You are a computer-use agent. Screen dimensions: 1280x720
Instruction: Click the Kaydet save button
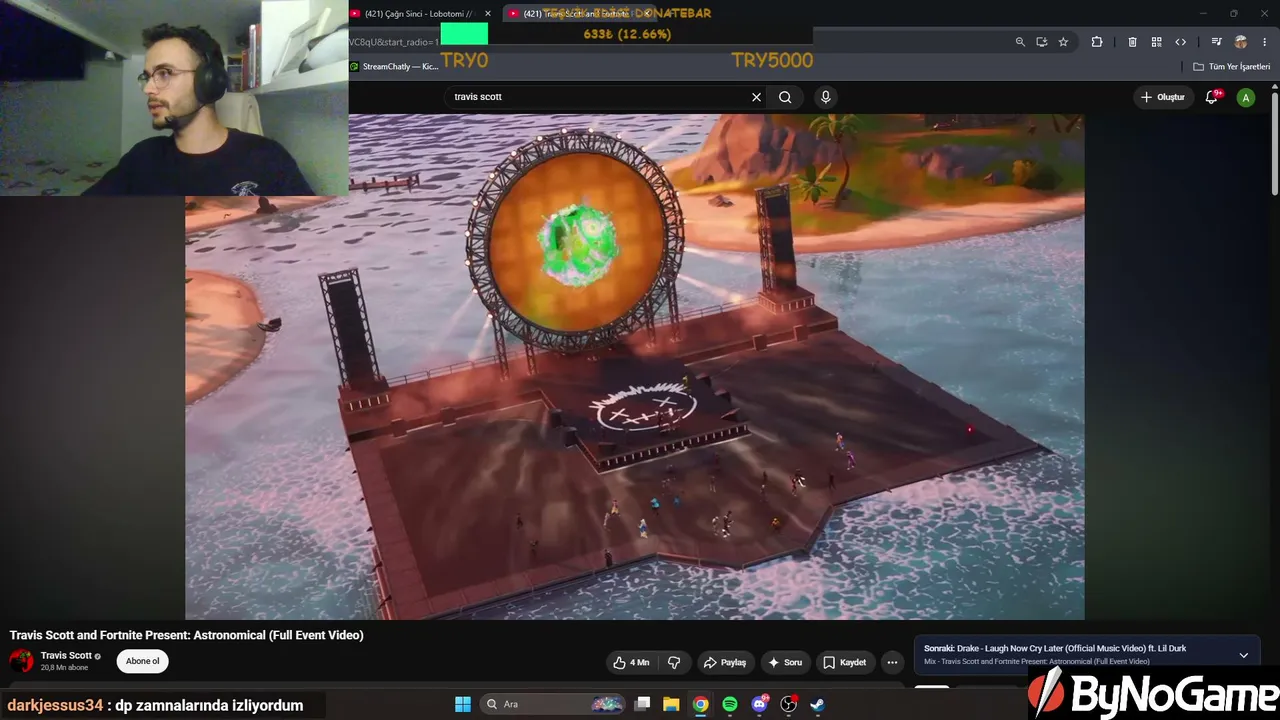click(845, 662)
